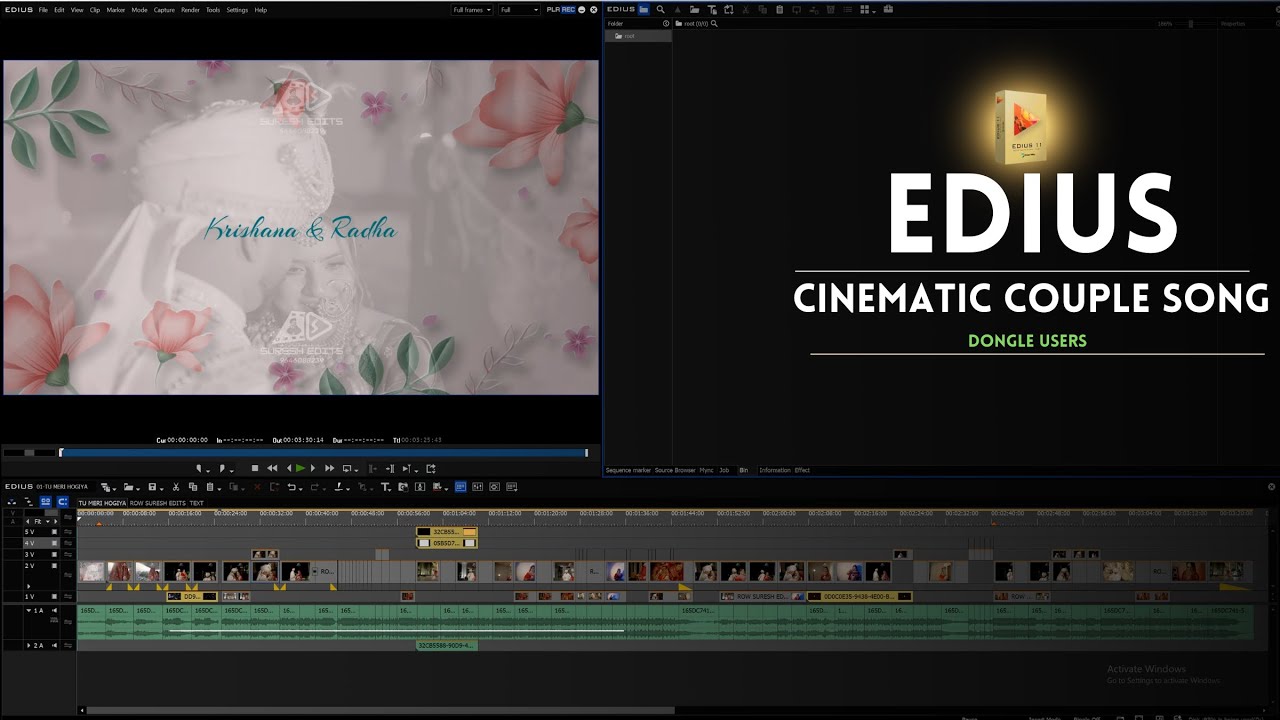Click the Paste clipboard icon in timeline toolbar
The height and width of the screenshot is (720, 1280).
(210, 487)
